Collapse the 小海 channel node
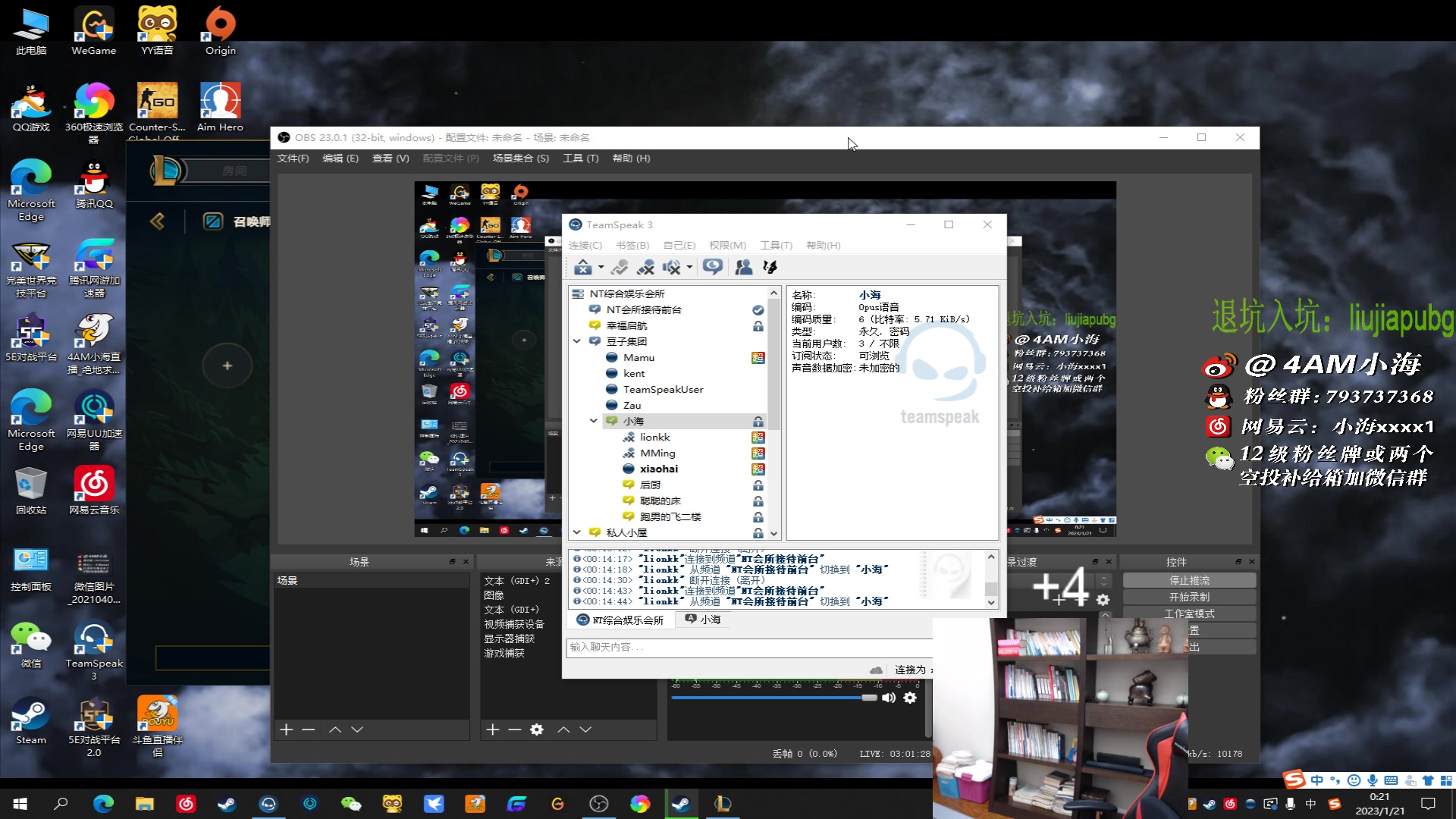Screen dimensions: 1456x819 pos(594,421)
